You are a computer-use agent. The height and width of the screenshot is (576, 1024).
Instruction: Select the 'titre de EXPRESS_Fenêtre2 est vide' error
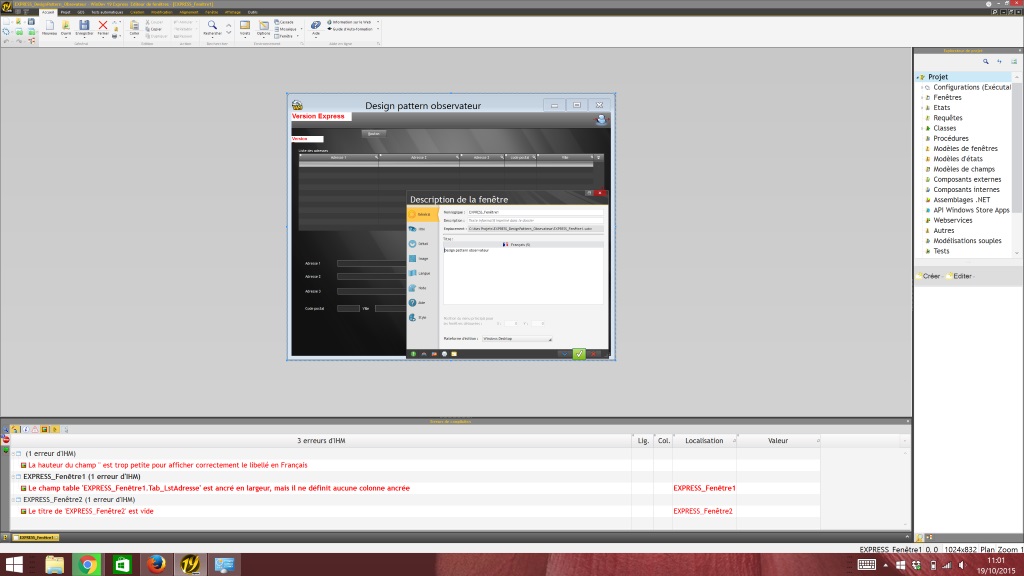(91, 511)
